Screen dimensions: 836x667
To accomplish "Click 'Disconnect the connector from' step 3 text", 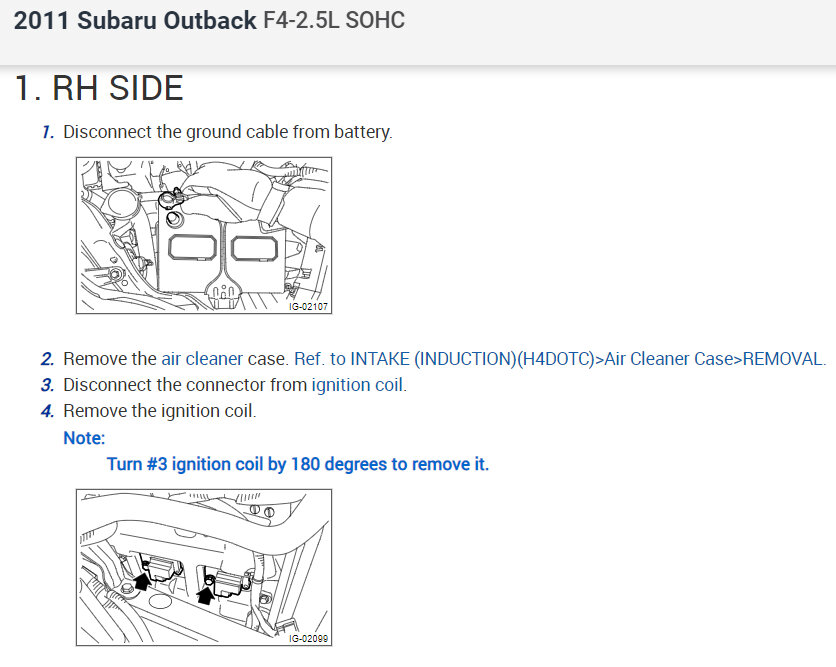I will [185, 385].
